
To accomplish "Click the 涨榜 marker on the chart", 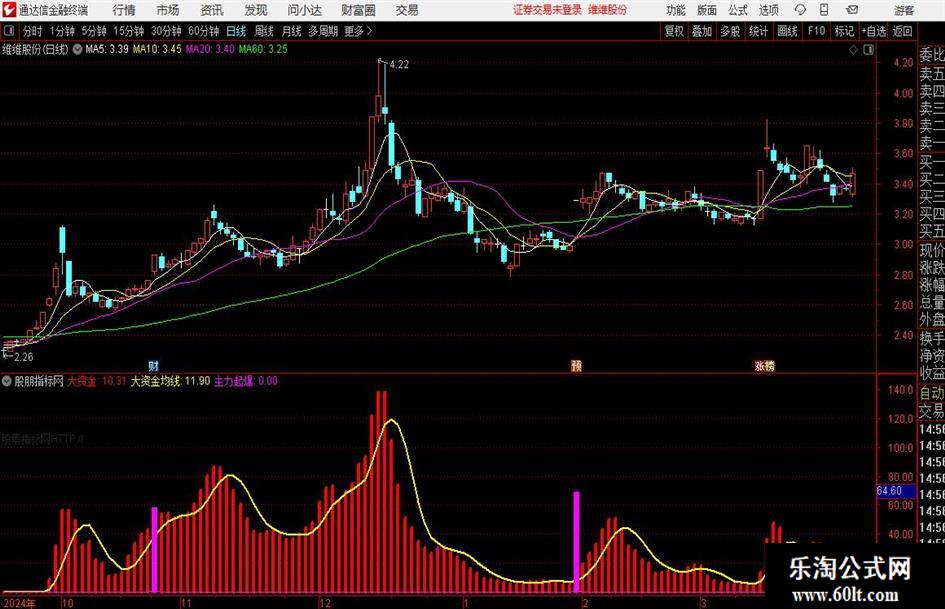I will [764, 365].
